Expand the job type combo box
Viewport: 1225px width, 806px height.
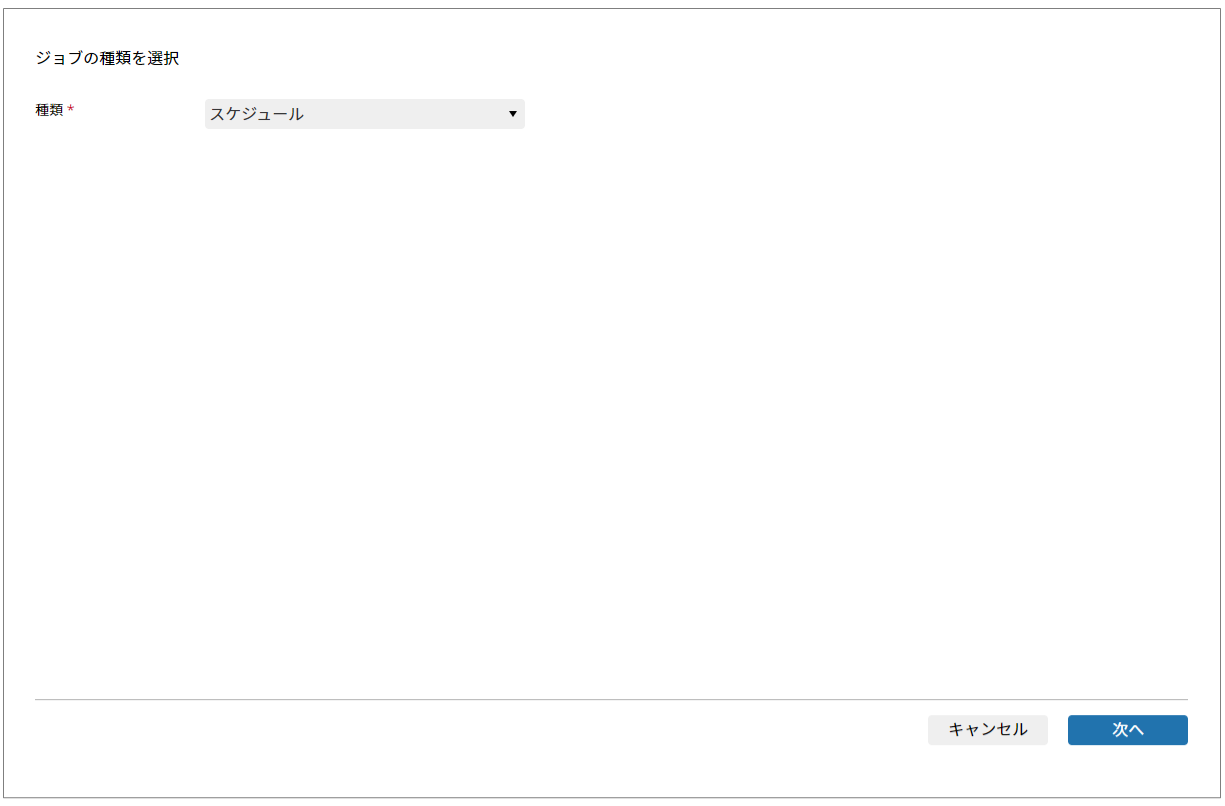pos(364,114)
